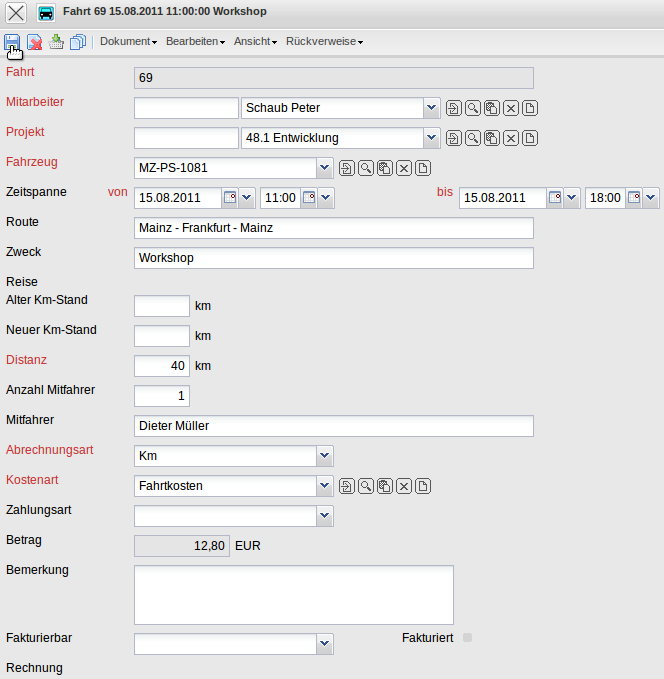Expand the Fakturierbar dropdown
Screen dimensions: 664x679
coord(324,644)
